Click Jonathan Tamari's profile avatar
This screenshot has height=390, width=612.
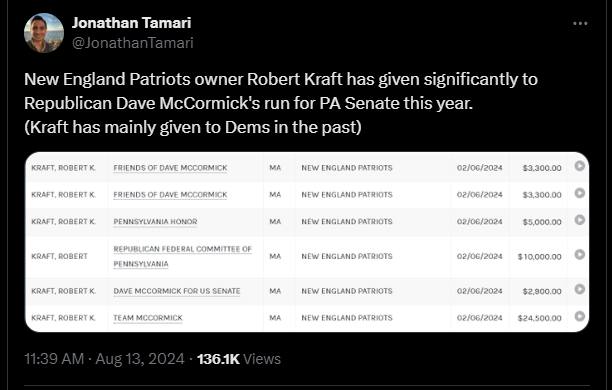pyautogui.click(x=44, y=33)
